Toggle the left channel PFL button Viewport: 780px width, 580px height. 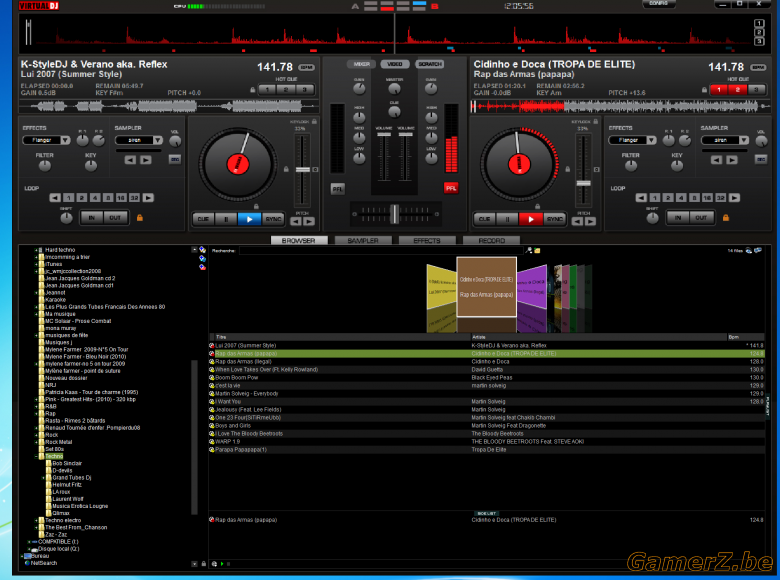tap(337, 189)
